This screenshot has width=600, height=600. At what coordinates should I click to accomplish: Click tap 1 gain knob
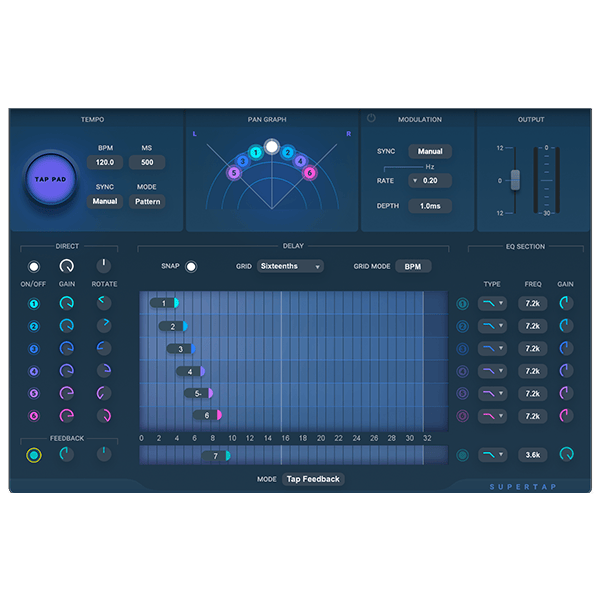(67, 303)
